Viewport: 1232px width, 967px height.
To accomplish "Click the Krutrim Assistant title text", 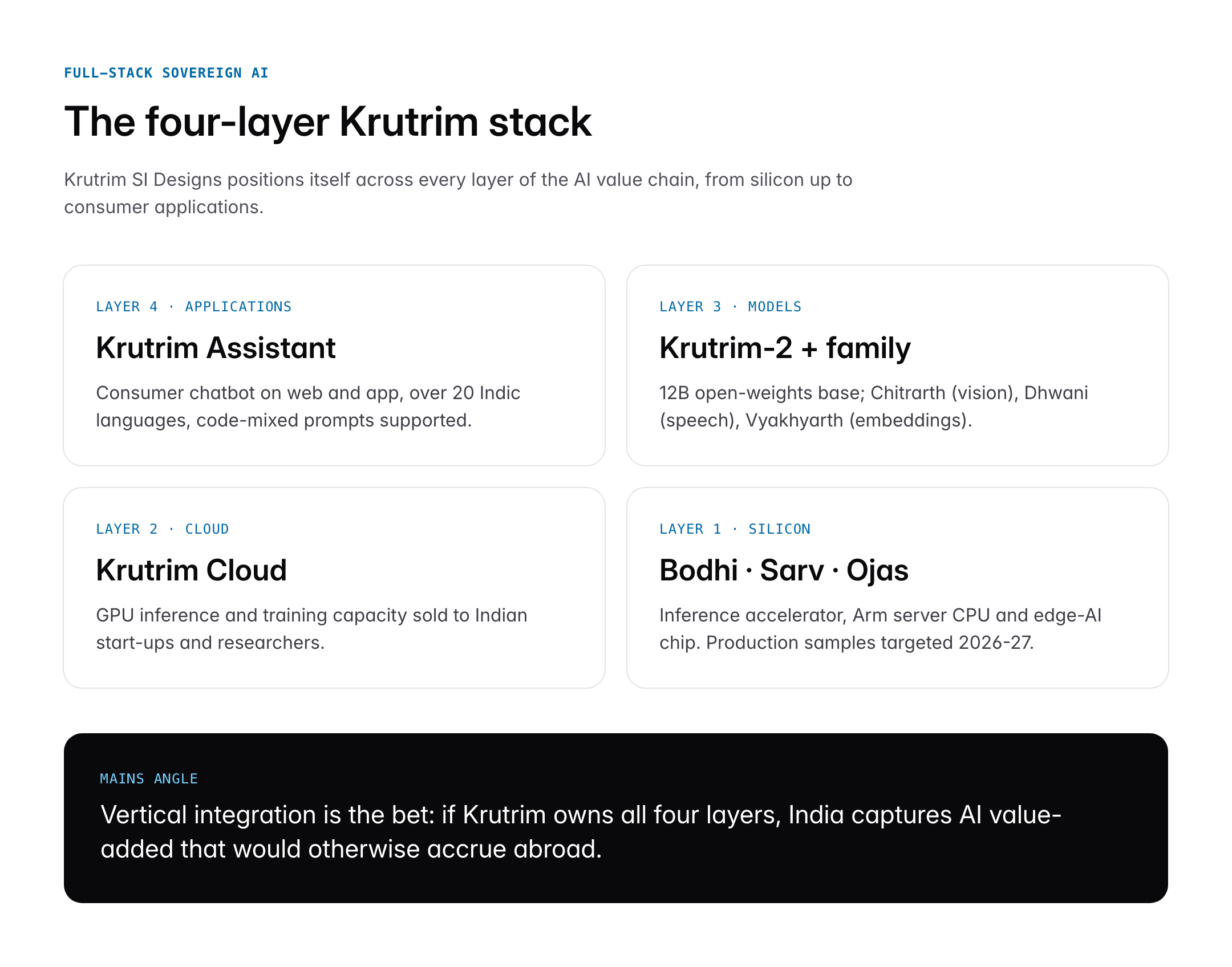I will coord(216,348).
